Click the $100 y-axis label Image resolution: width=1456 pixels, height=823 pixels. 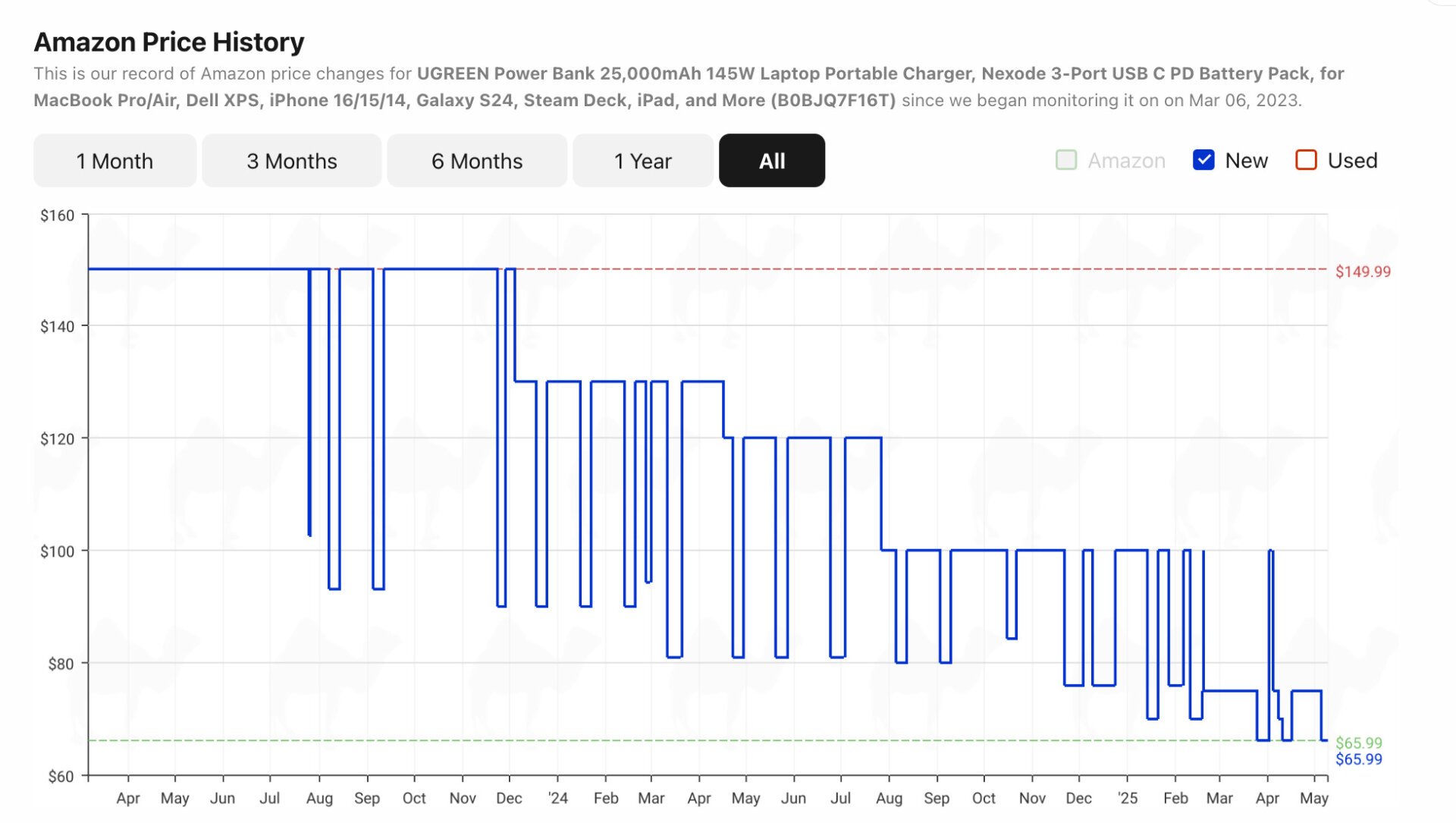tap(57, 551)
